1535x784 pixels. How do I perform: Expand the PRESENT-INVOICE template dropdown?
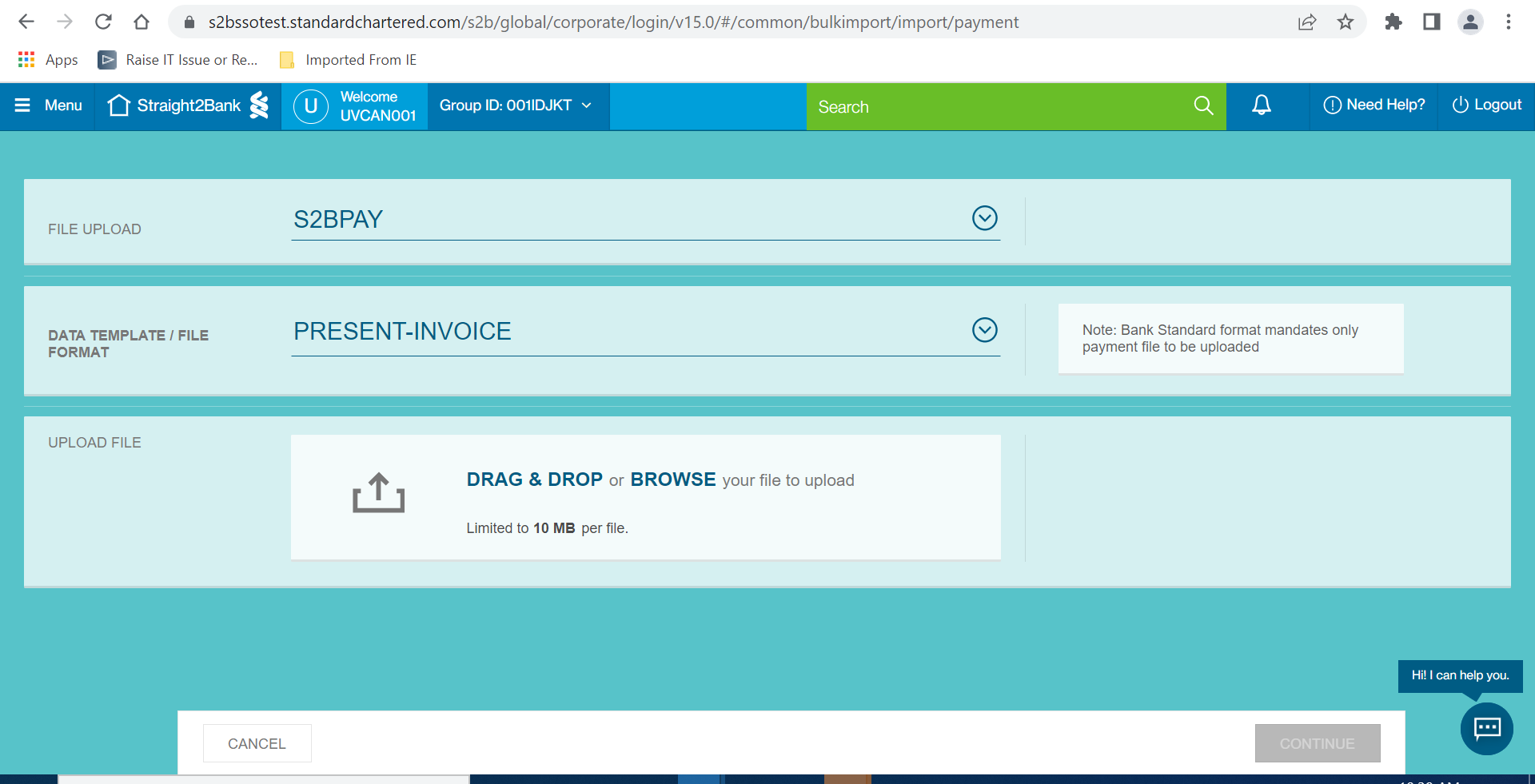pyautogui.click(x=984, y=330)
